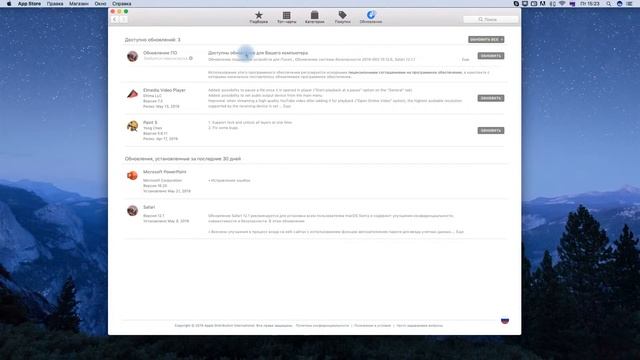Screen dimensions: 640x360
Task: Expand the software update description
Action: tap(465, 60)
